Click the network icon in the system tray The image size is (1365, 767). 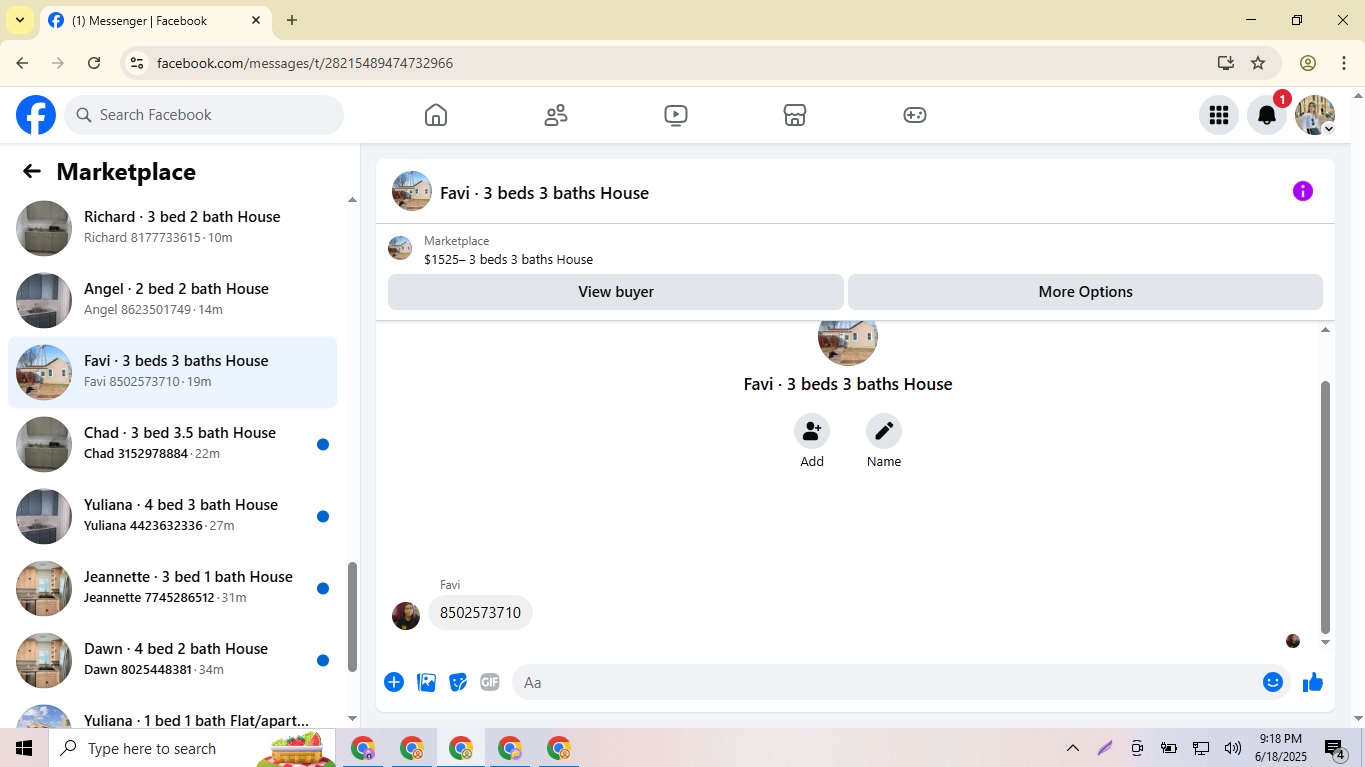(x=1201, y=748)
